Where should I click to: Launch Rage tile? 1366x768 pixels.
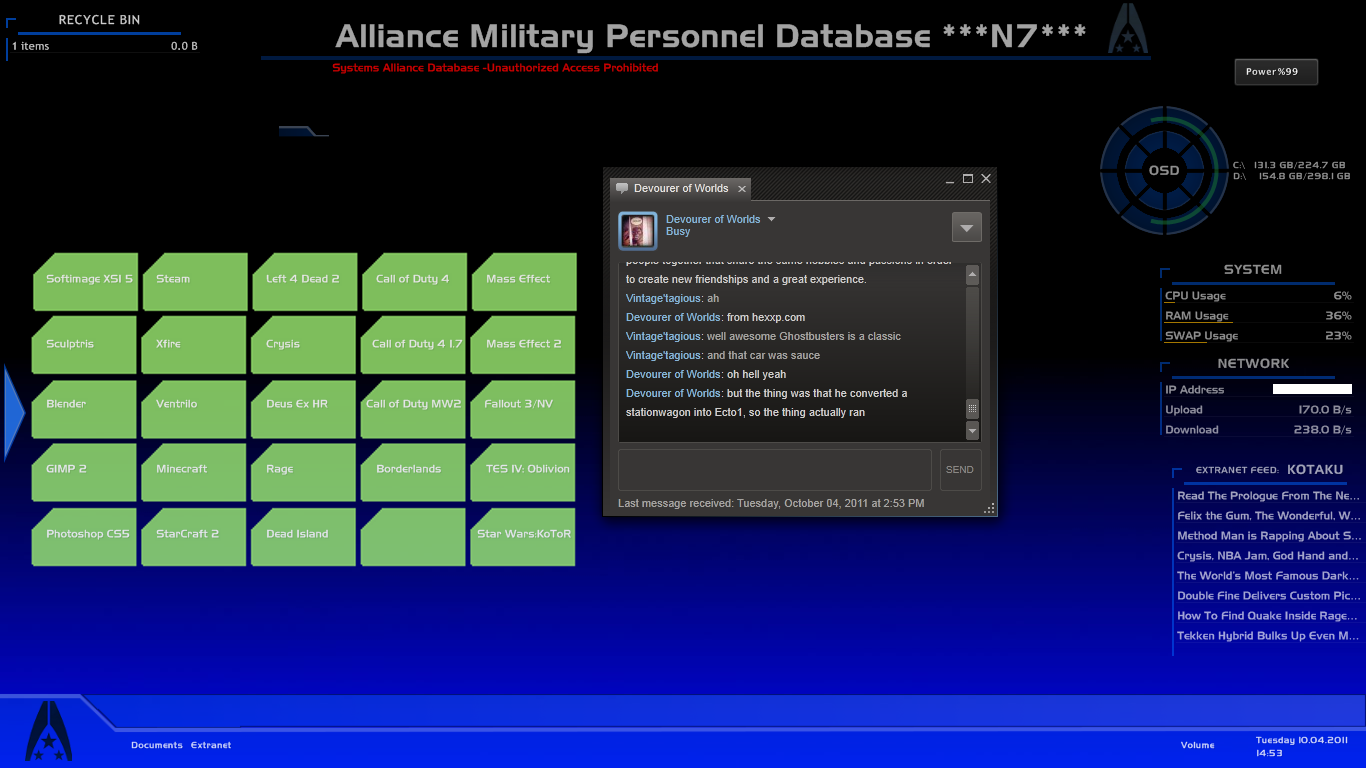[304, 473]
